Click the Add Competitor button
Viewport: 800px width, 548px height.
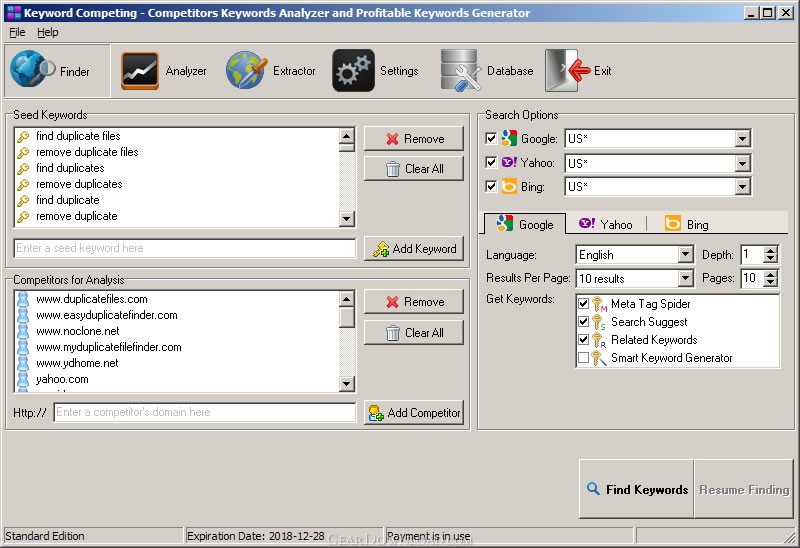tap(414, 412)
